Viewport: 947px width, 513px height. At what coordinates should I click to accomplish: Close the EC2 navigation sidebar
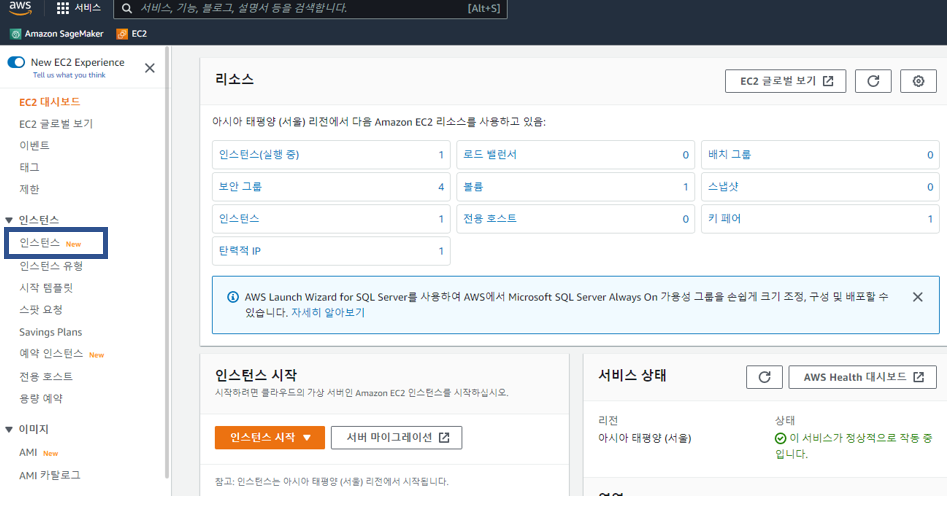(x=150, y=68)
